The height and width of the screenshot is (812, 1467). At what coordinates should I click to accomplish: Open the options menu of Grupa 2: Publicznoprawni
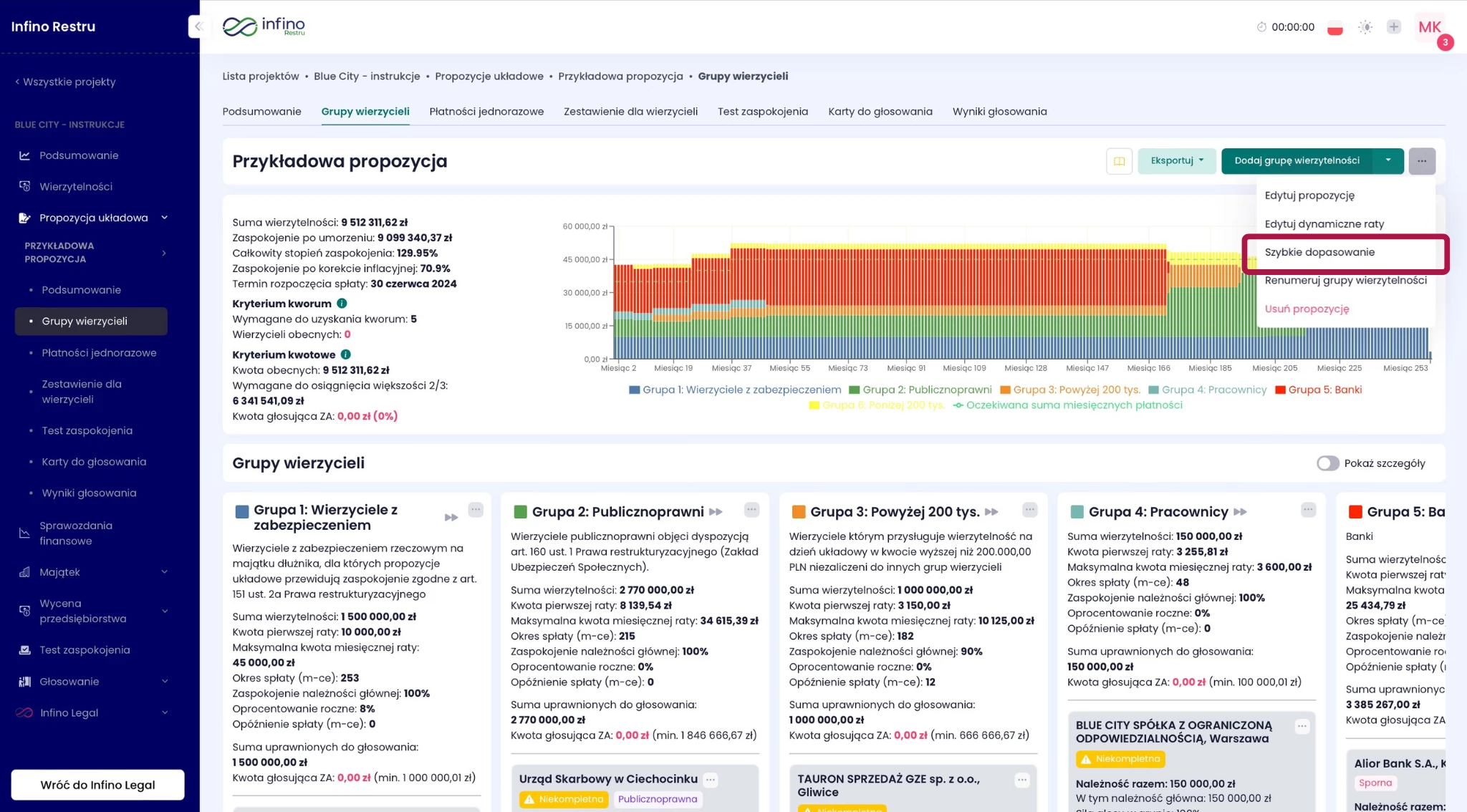point(751,510)
